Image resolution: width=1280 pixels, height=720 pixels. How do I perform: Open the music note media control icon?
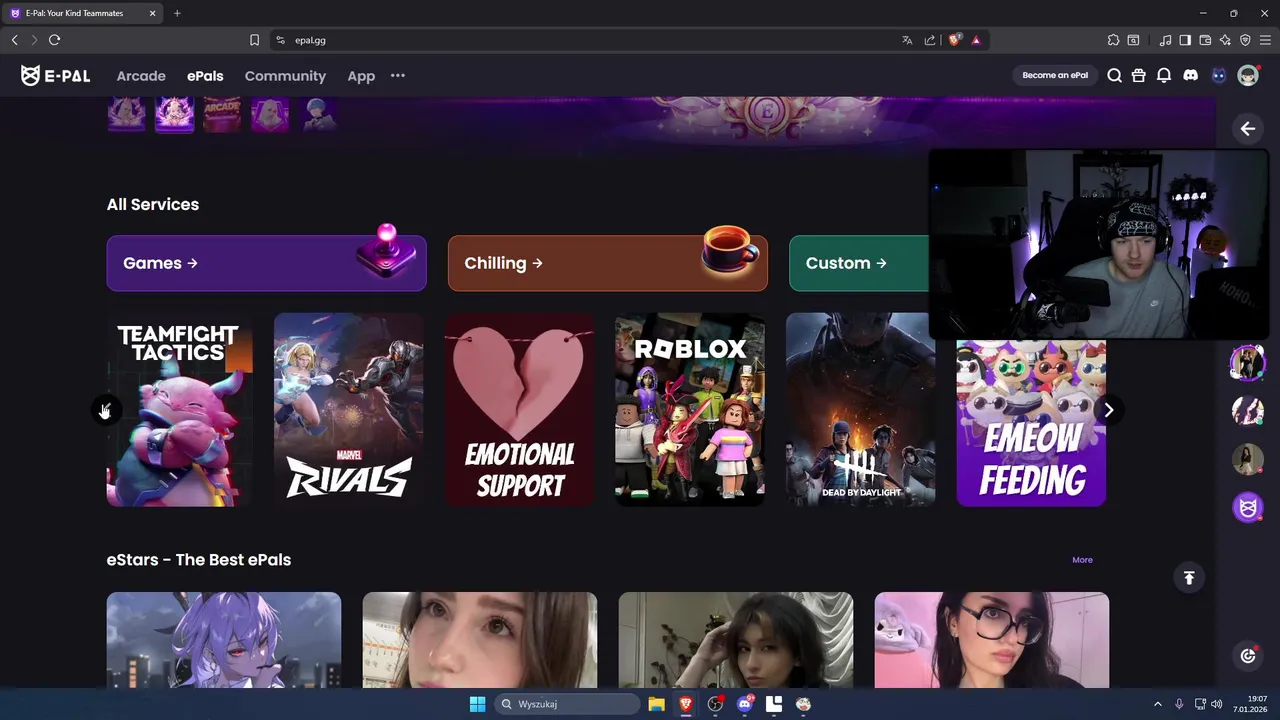(x=1165, y=40)
